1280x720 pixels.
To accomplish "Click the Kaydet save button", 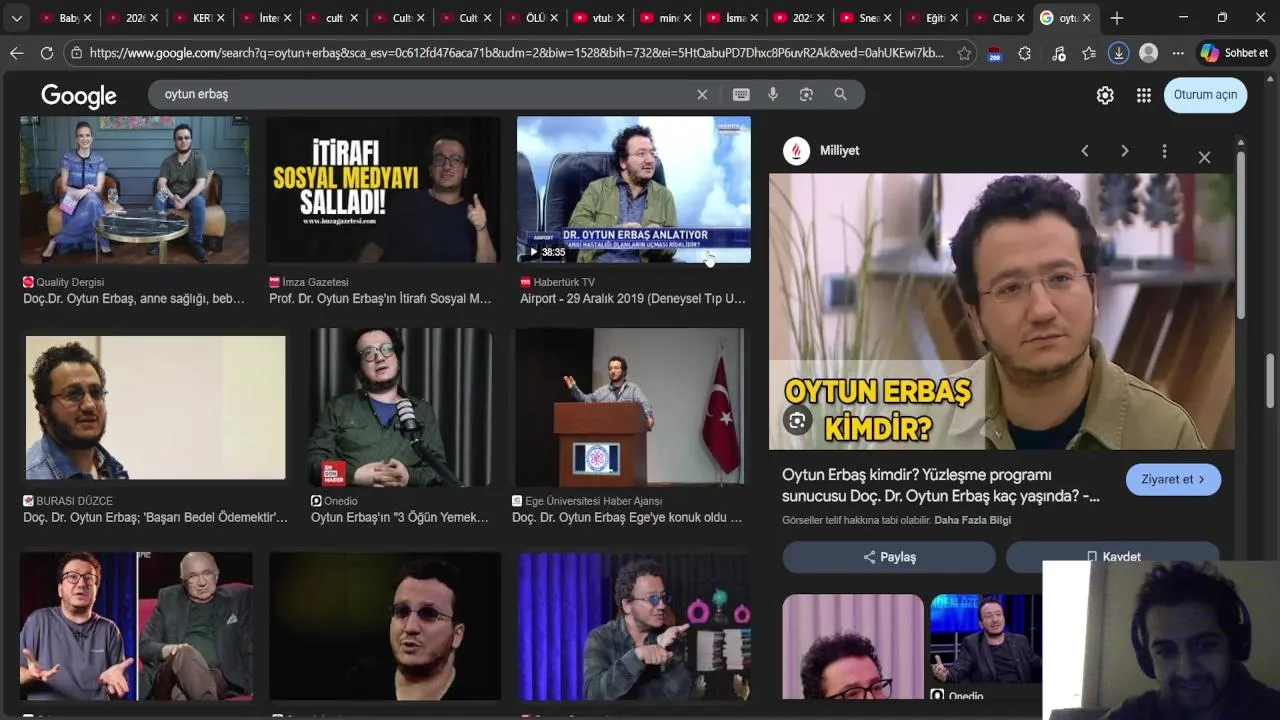I will (x=1113, y=556).
